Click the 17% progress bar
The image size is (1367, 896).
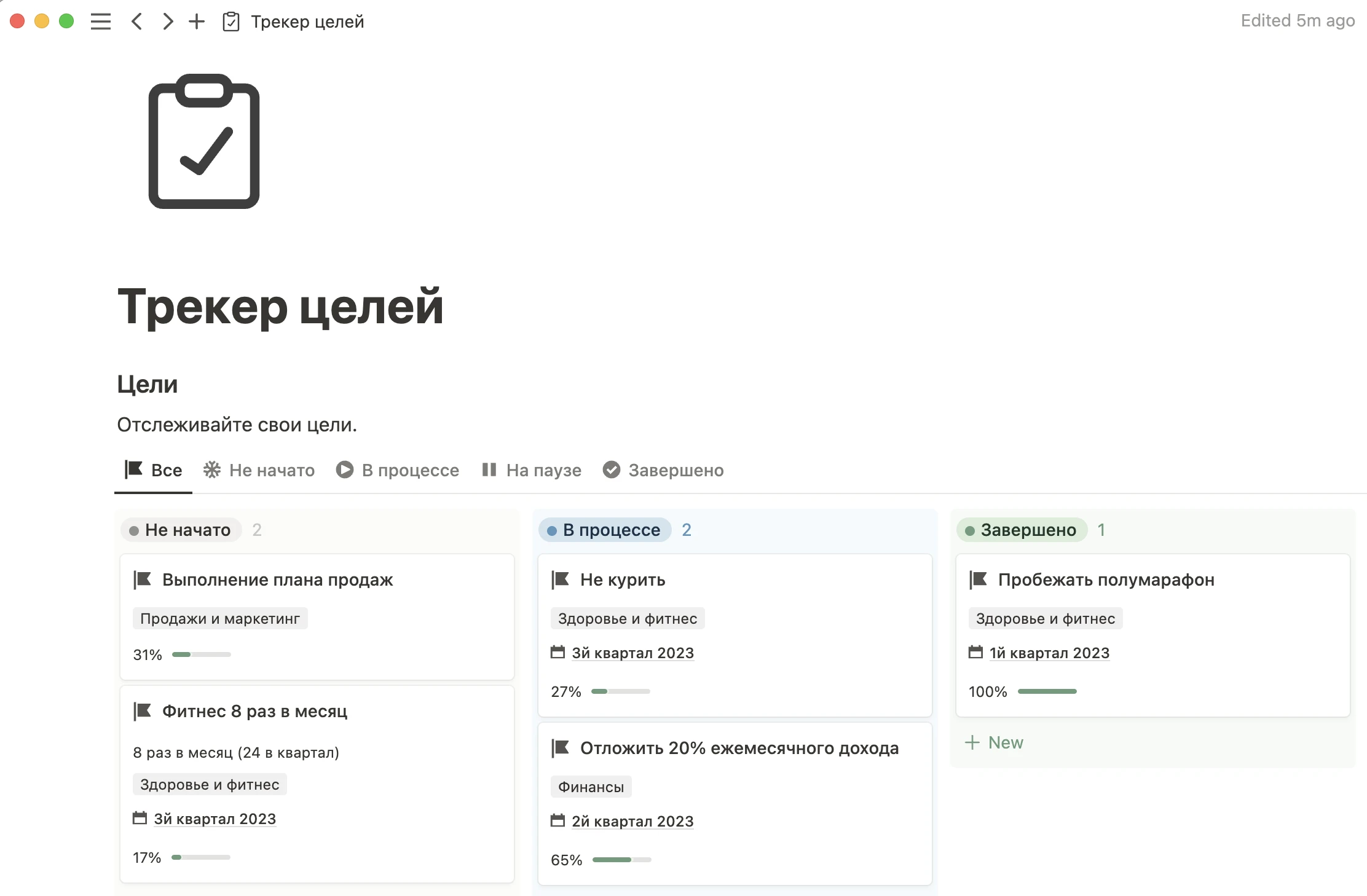coord(201,857)
